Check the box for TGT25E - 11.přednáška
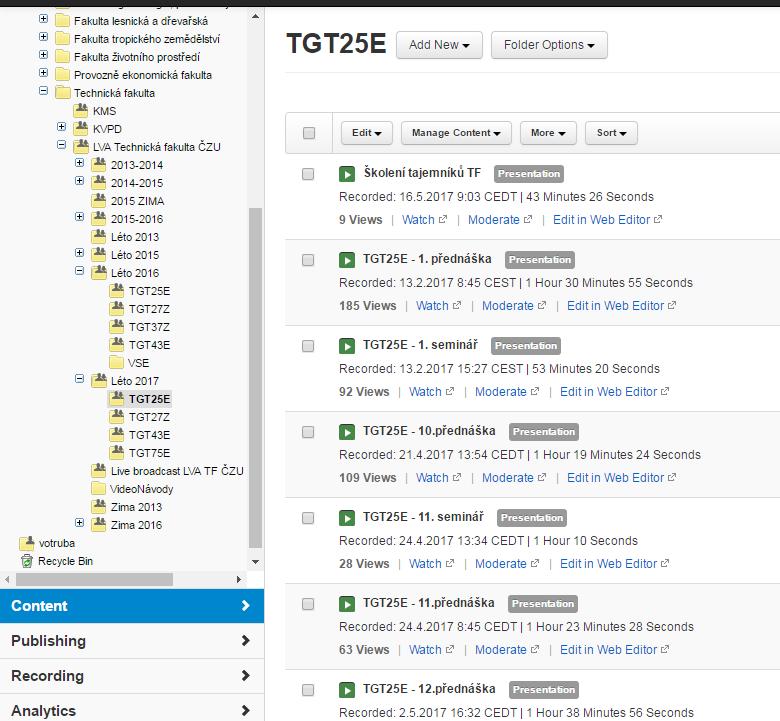This screenshot has width=780, height=721. [308, 604]
